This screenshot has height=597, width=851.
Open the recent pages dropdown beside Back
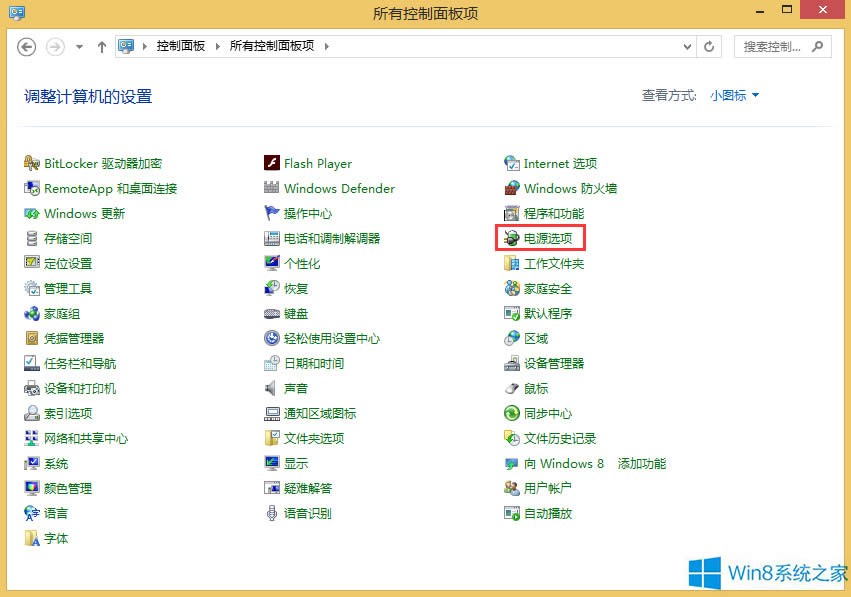[x=77, y=45]
